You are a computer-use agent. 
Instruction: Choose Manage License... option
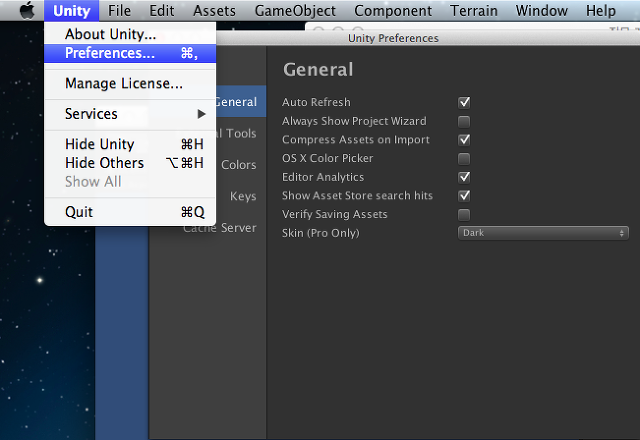(x=130, y=83)
